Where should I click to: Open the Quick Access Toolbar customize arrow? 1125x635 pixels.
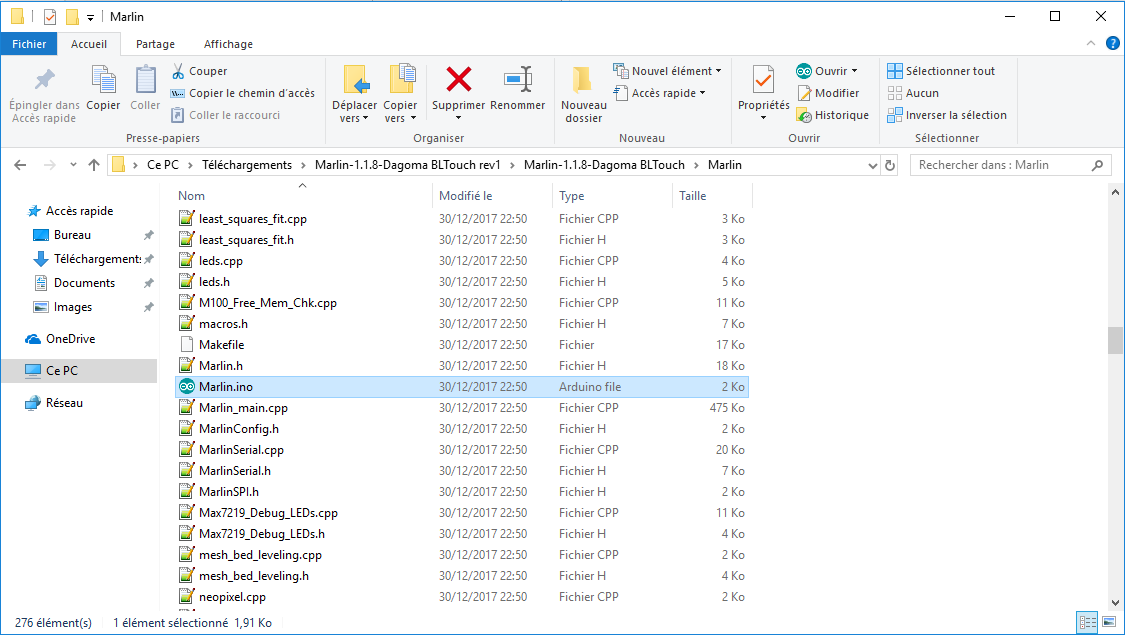[90, 17]
